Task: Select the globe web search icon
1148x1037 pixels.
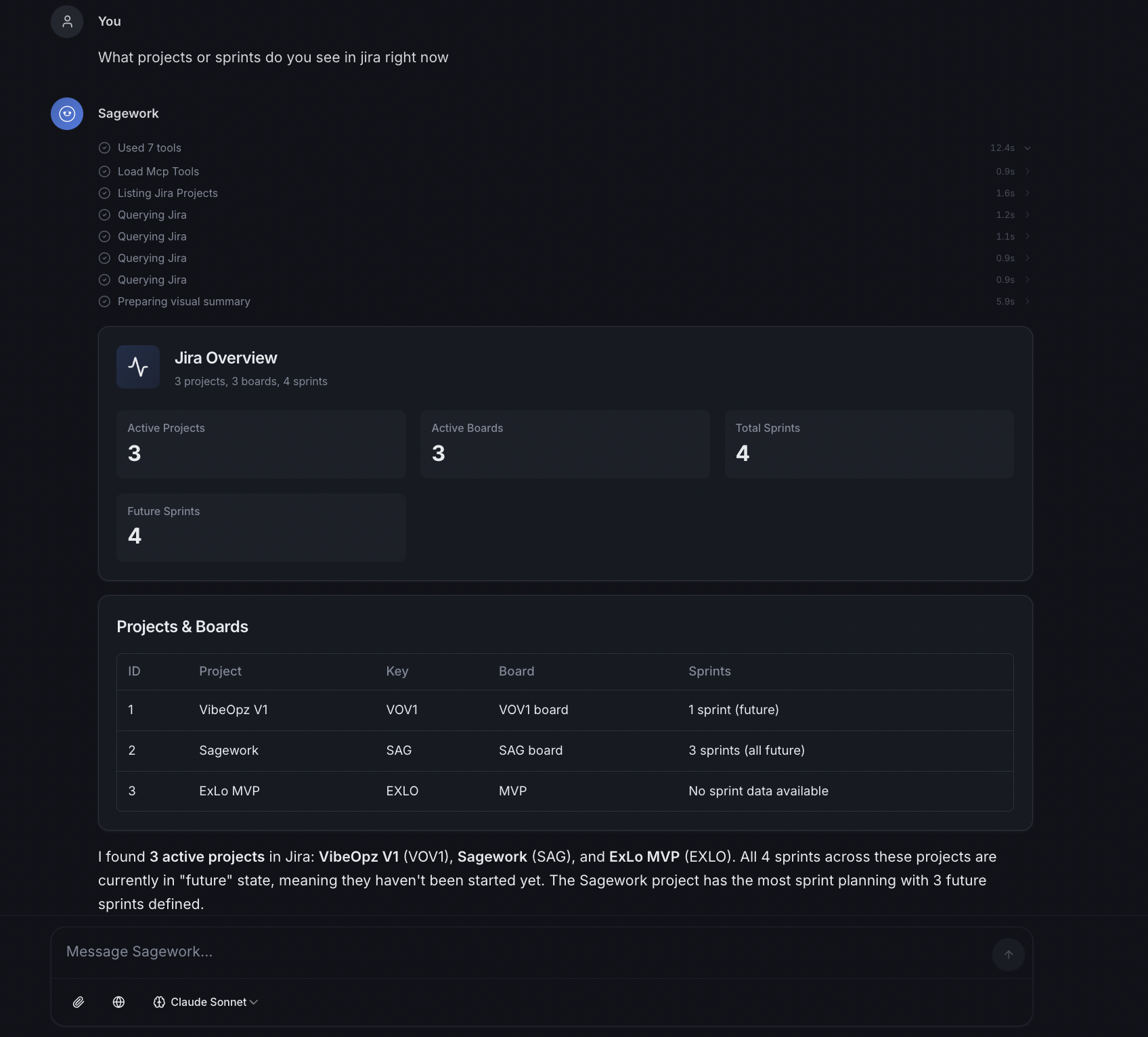Action: click(119, 1002)
